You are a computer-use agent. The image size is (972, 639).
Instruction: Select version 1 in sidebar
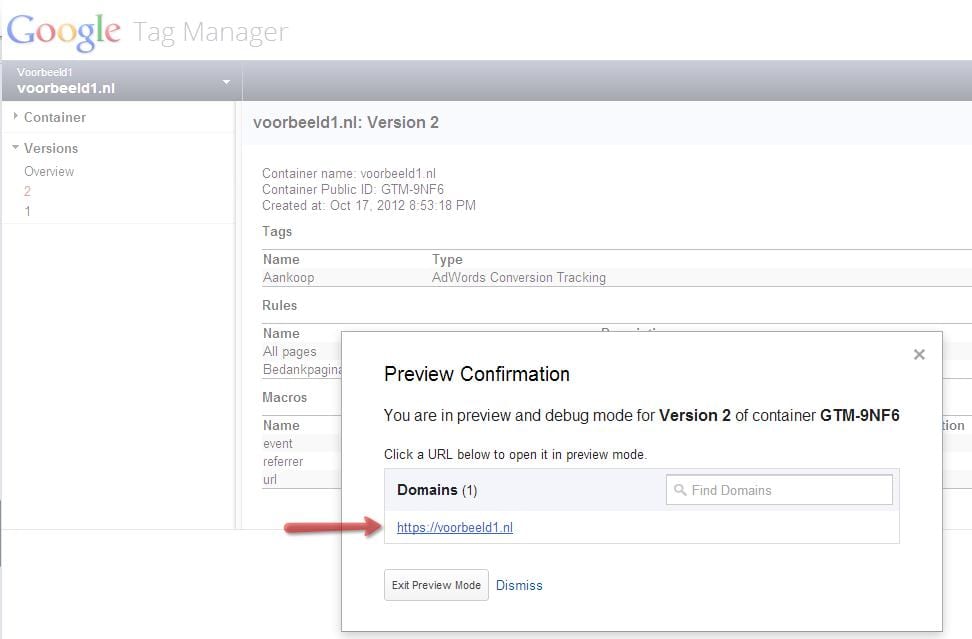coord(27,211)
